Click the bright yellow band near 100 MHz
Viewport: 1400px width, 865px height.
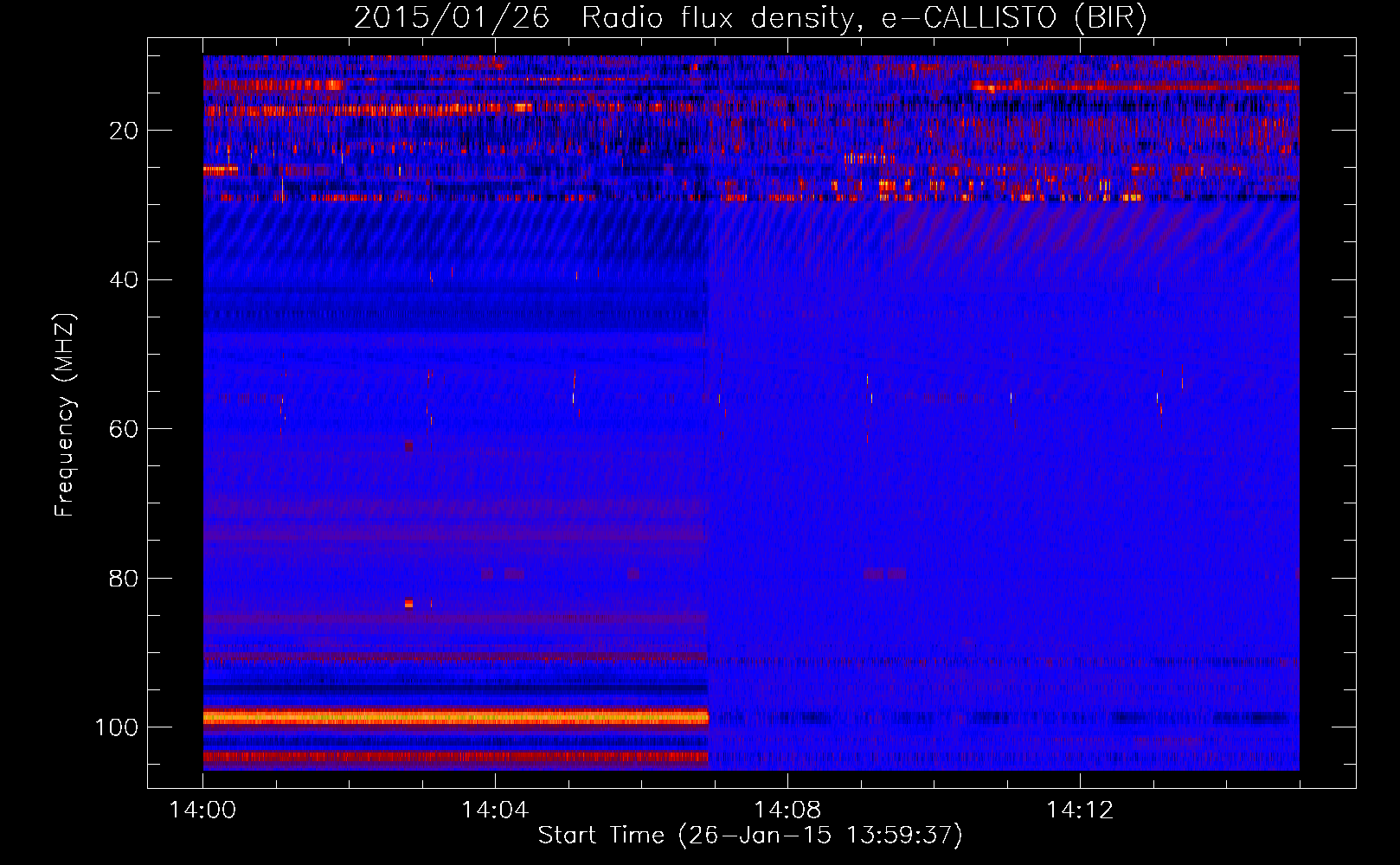pos(456,717)
